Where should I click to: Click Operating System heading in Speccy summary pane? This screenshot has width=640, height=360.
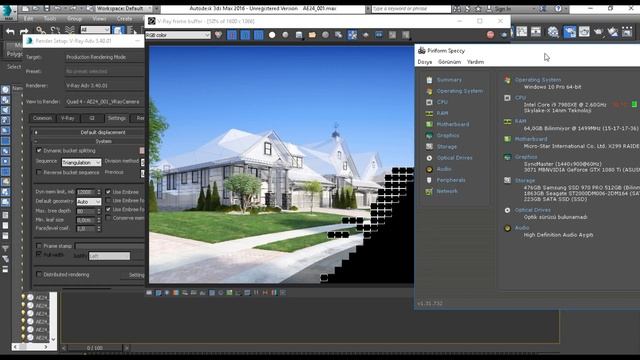pos(538,80)
